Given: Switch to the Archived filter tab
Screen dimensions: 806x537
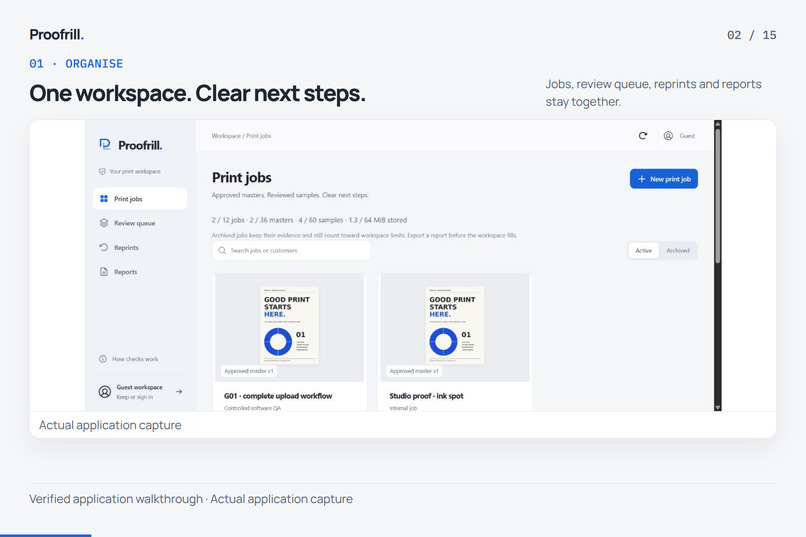Looking at the screenshot, I should (x=678, y=251).
